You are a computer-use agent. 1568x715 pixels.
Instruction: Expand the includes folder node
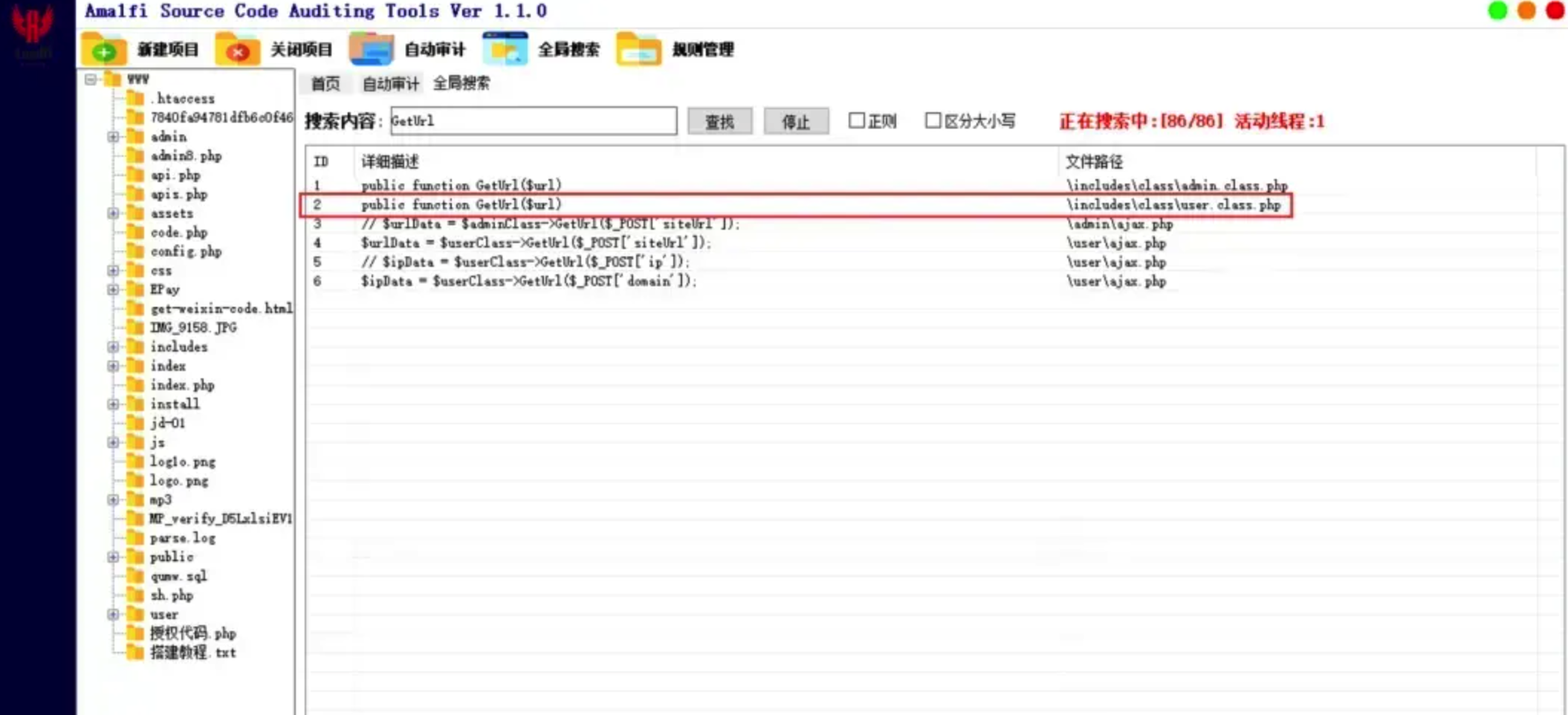113,346
